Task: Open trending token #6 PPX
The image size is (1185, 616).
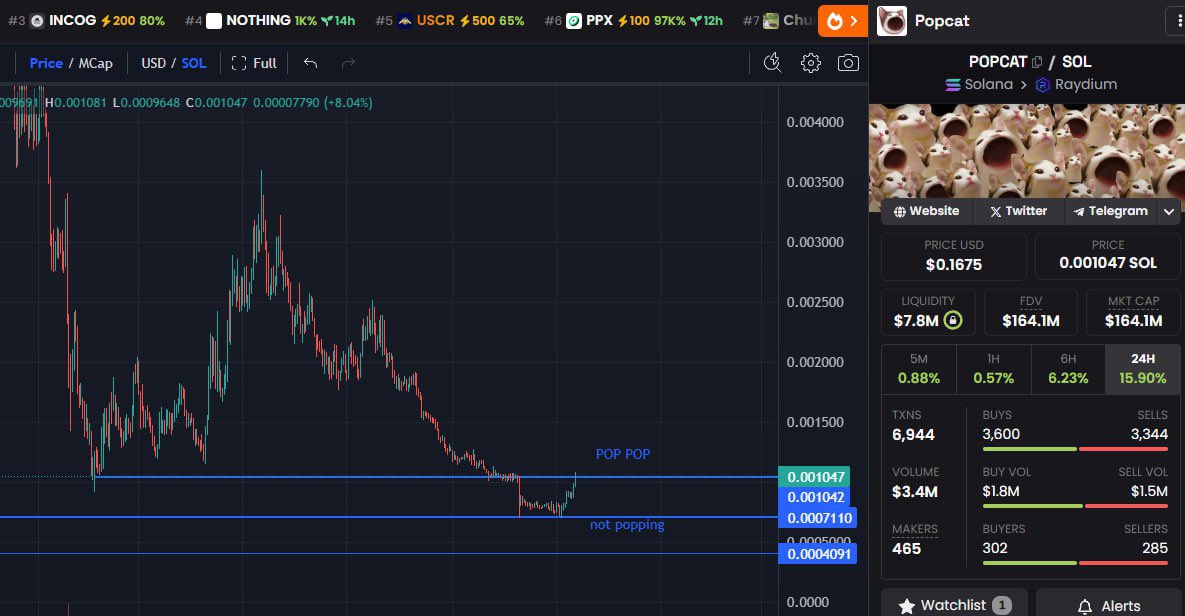Action: (633, 20)
